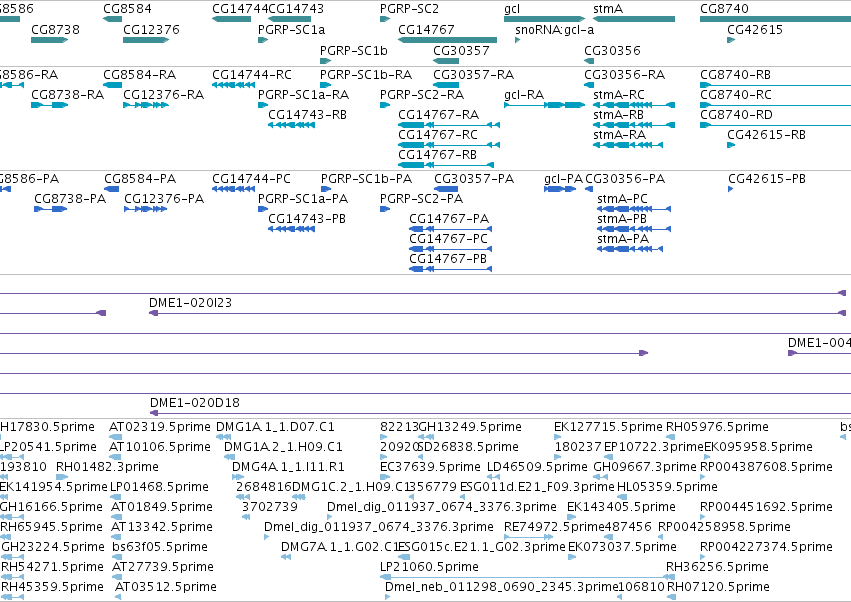The height and width of the screenshot is (602, 851).
Task: Select the CG14767-RC transcript label
Action: click(438, 135)
